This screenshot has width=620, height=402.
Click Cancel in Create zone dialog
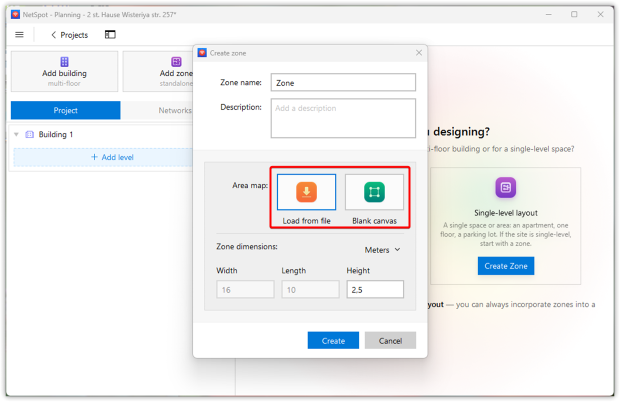(x=390, y=341)
